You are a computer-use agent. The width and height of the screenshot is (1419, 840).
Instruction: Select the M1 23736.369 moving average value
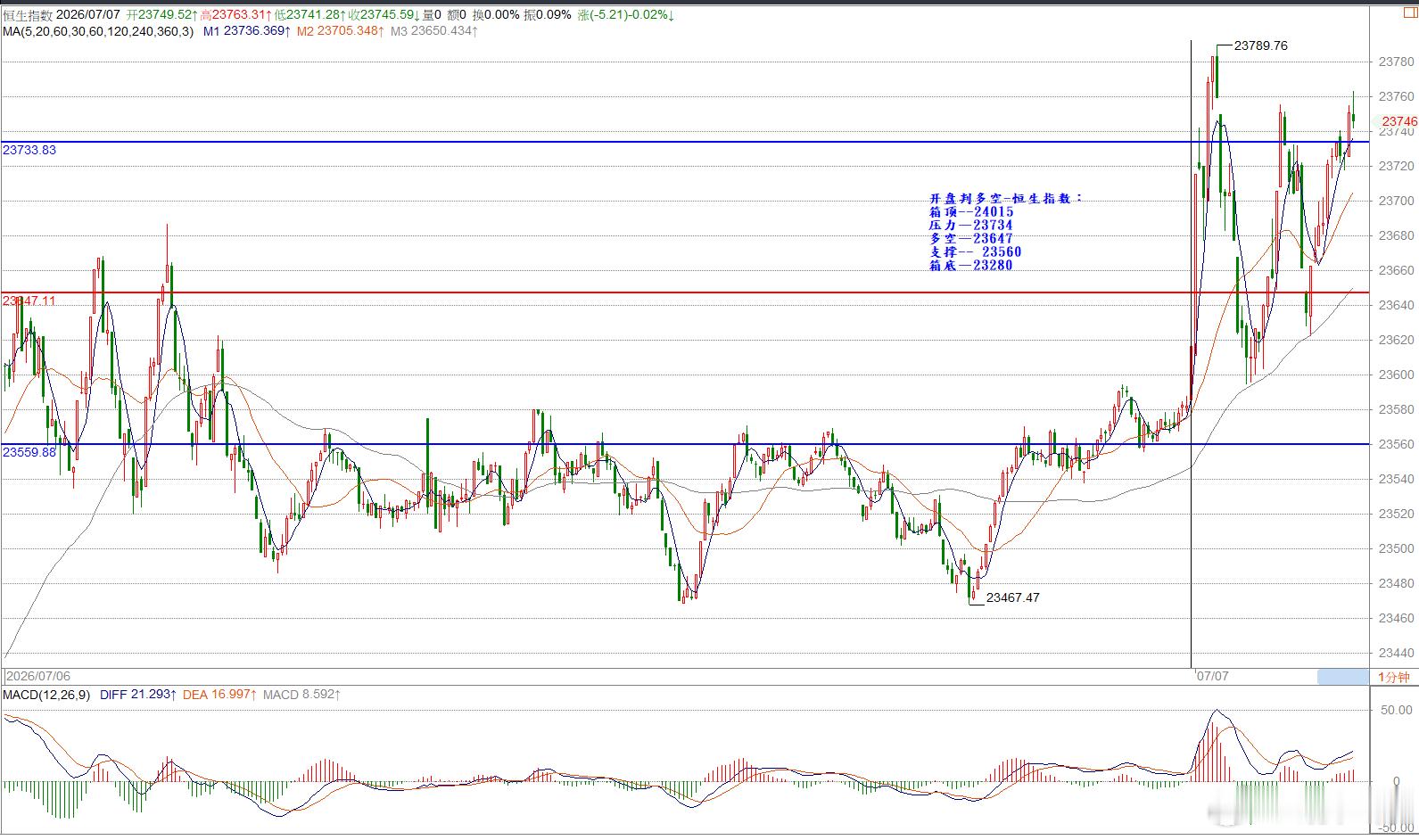pyautogui.click(x=246, y=31)
